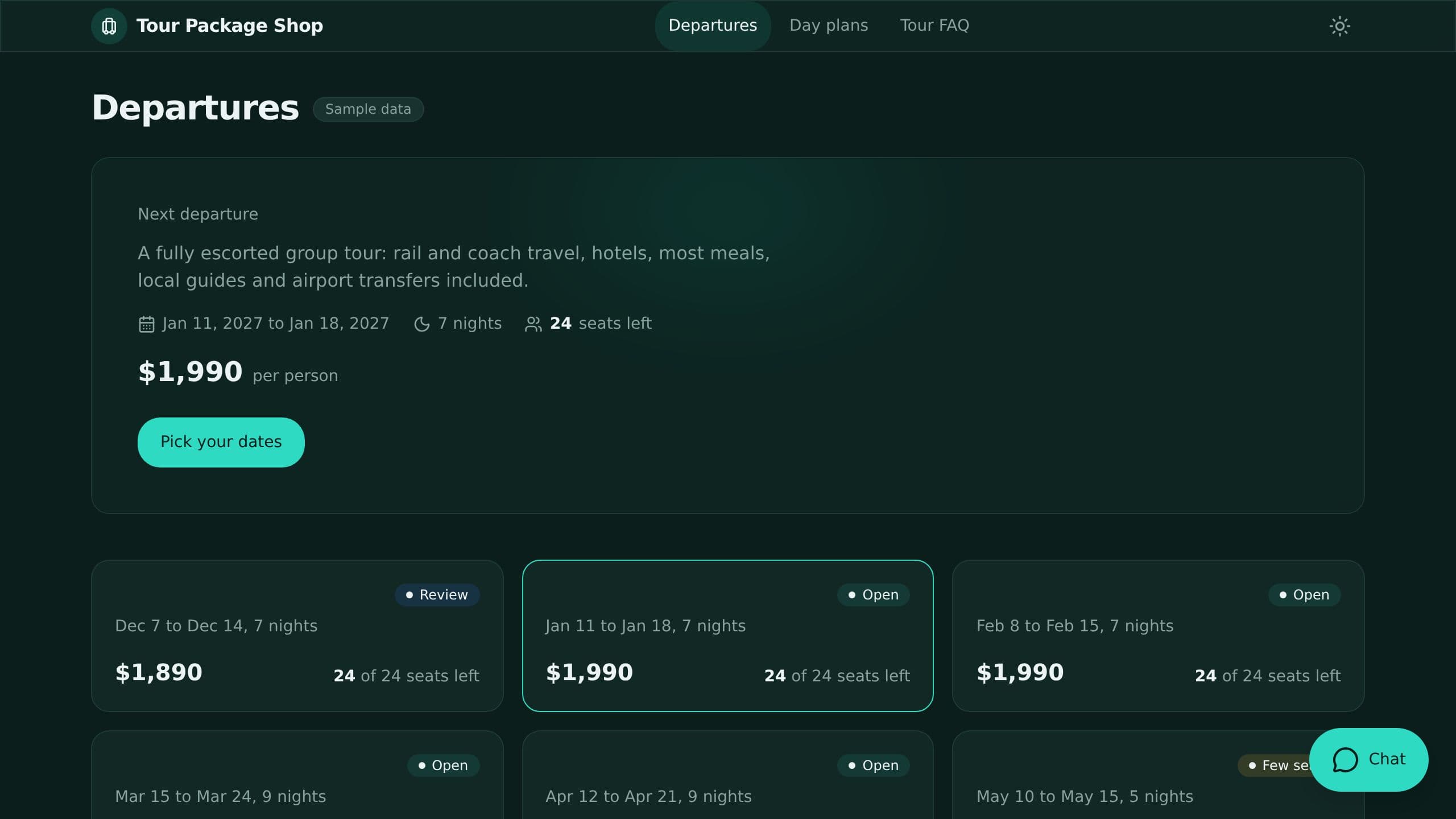Click seats left on Feb 8 card
Screen dimensions: 1456x819
tap(1268, 676)
